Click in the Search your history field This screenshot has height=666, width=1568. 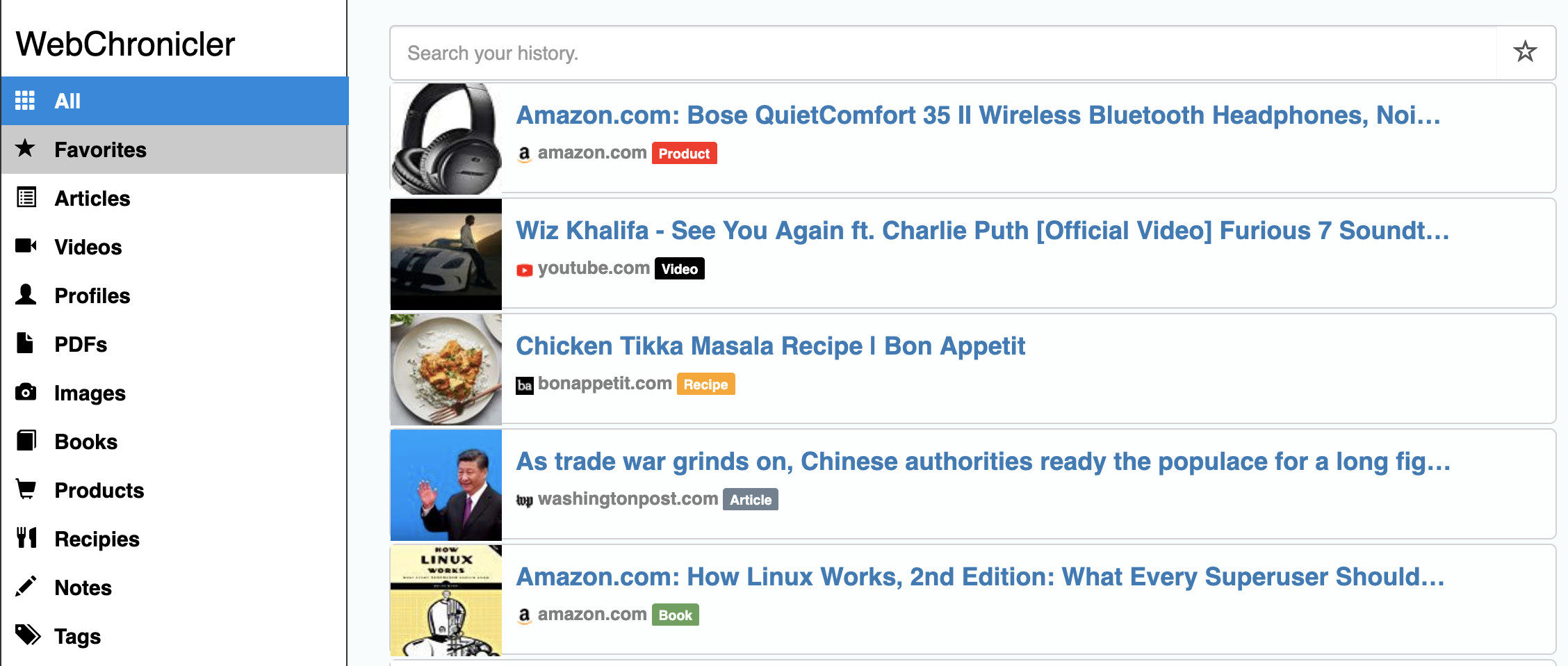click(942, 54)
